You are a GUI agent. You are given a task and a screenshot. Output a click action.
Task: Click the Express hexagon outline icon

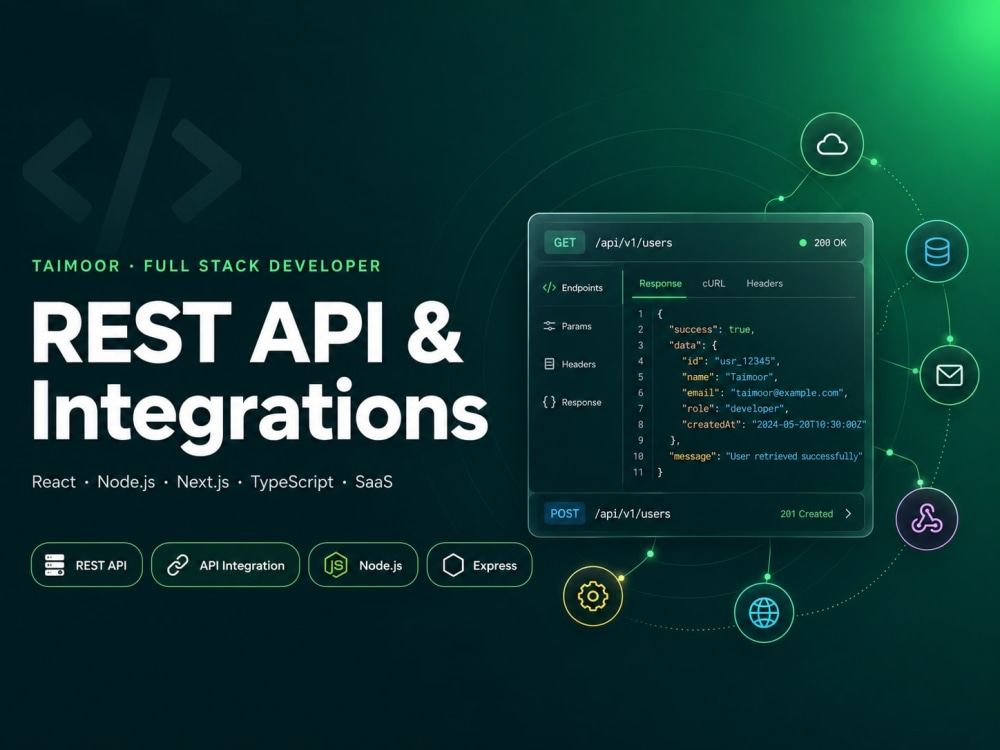pyautogui.click(x=453, y=565)
